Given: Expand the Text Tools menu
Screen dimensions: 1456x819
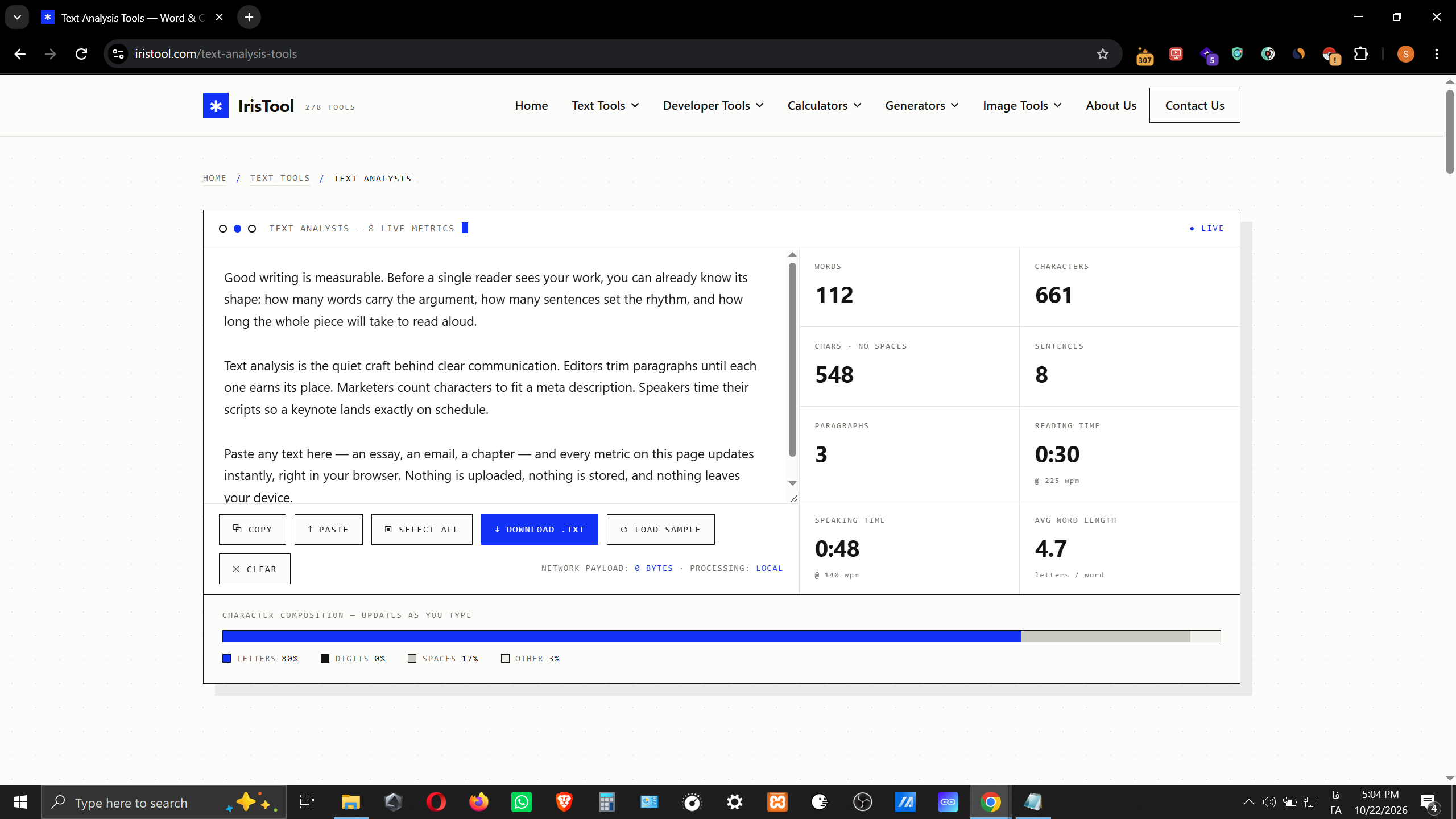Looking at the screenshot, I should (x=605, y=106).
